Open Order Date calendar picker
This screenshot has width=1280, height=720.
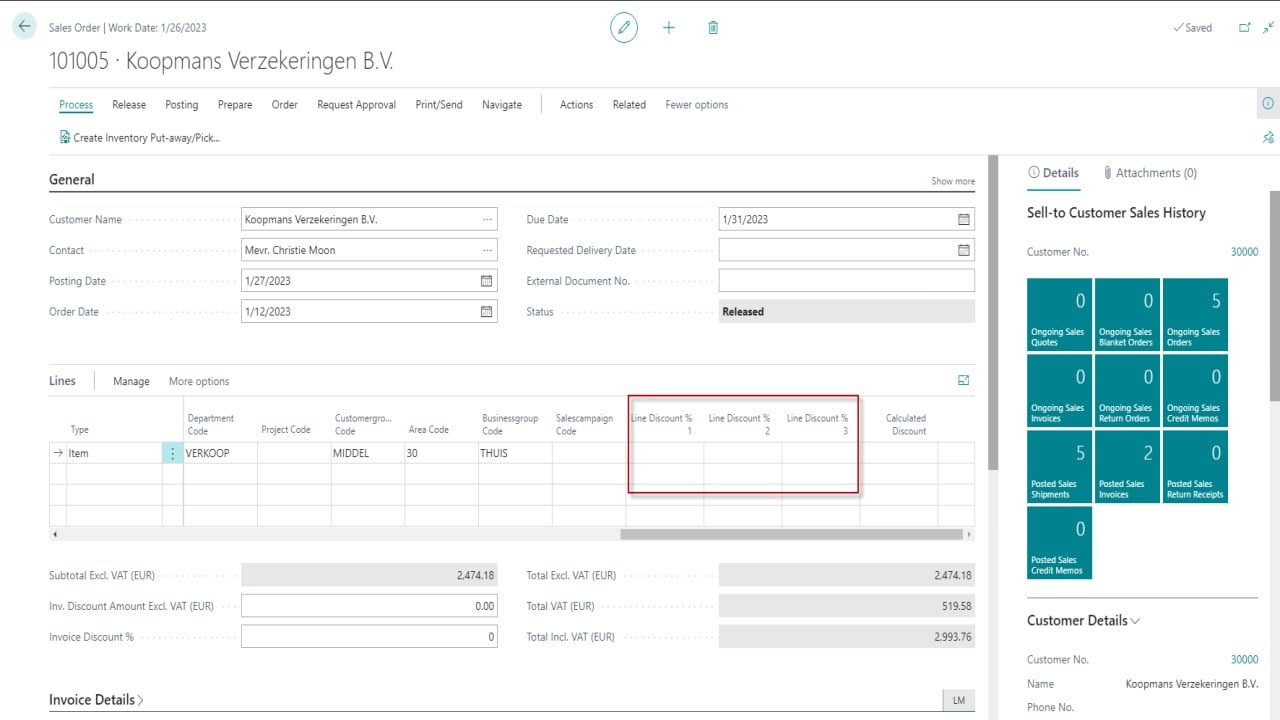click(x=487, y=312)
